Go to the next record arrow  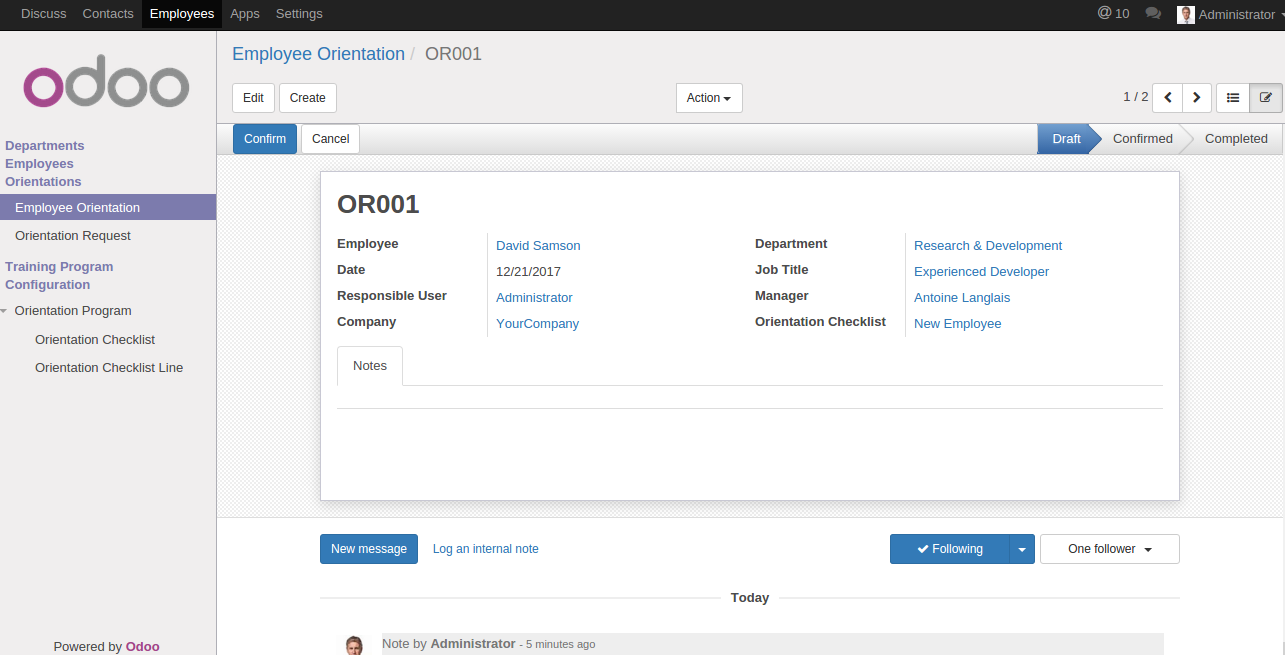click(1197, 98)
